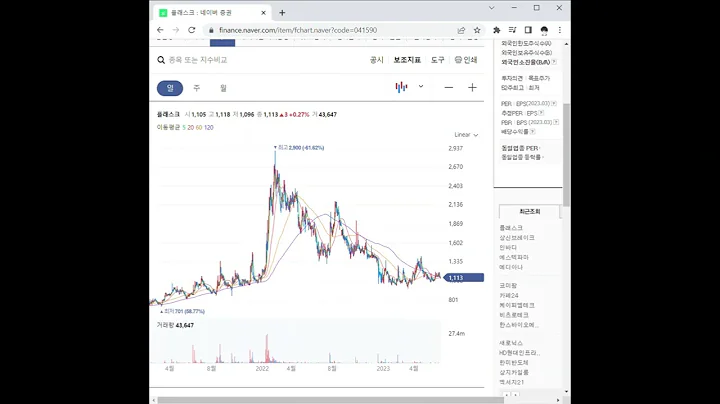Viewport: 720px width, 404px height.
Task: Click the horizontal scrollbar at page bottom
Action: [x=331, y=400]
